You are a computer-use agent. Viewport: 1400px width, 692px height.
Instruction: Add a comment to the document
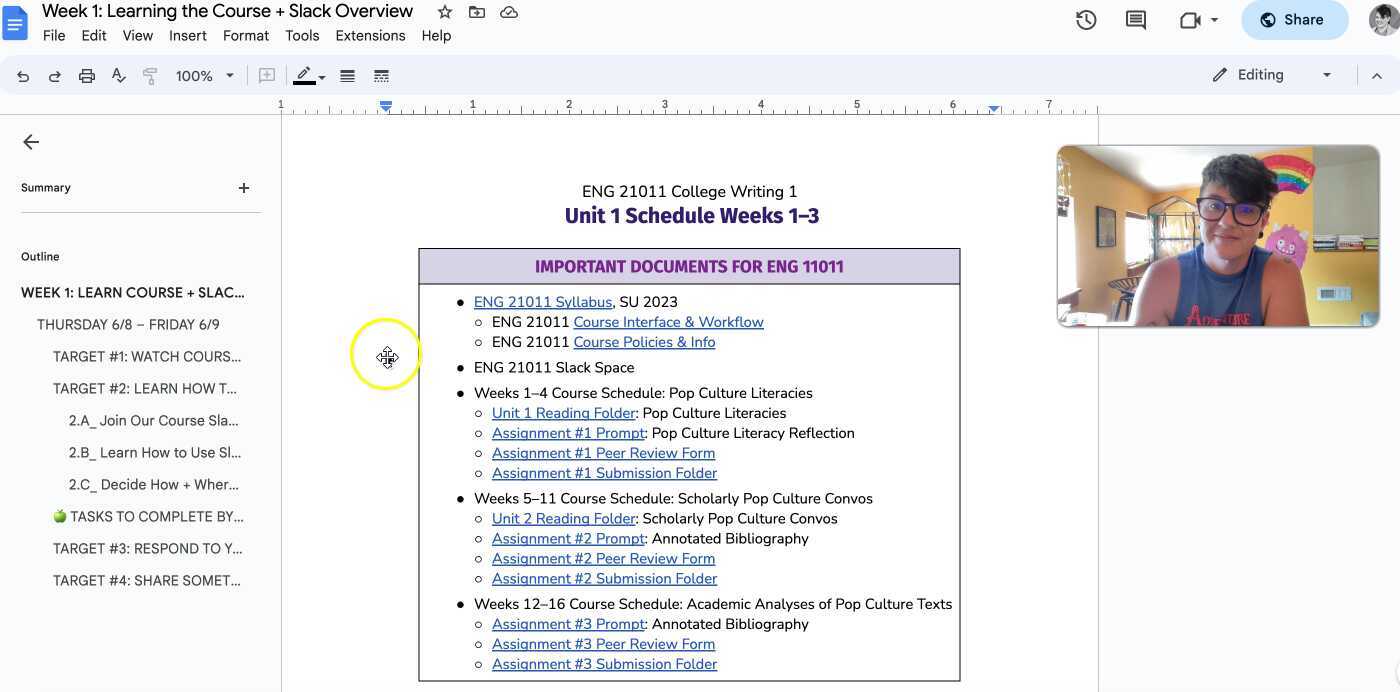pyautogui.click(x=266, y=75)
